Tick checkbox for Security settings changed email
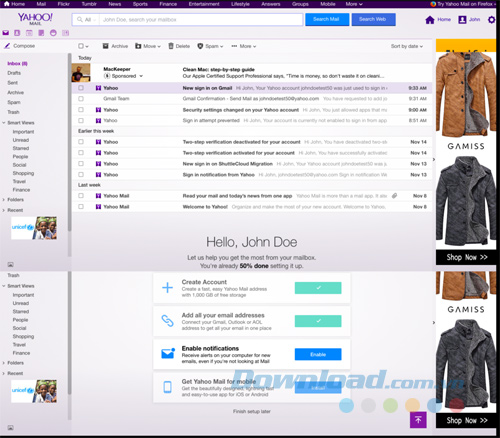 81,110
